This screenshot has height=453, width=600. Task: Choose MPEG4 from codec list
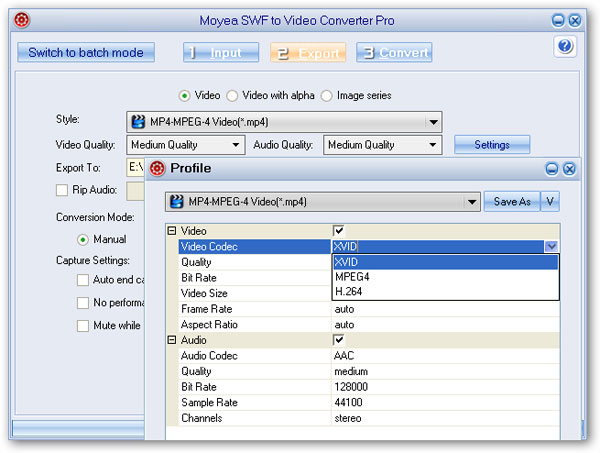[x=445, y=277]
